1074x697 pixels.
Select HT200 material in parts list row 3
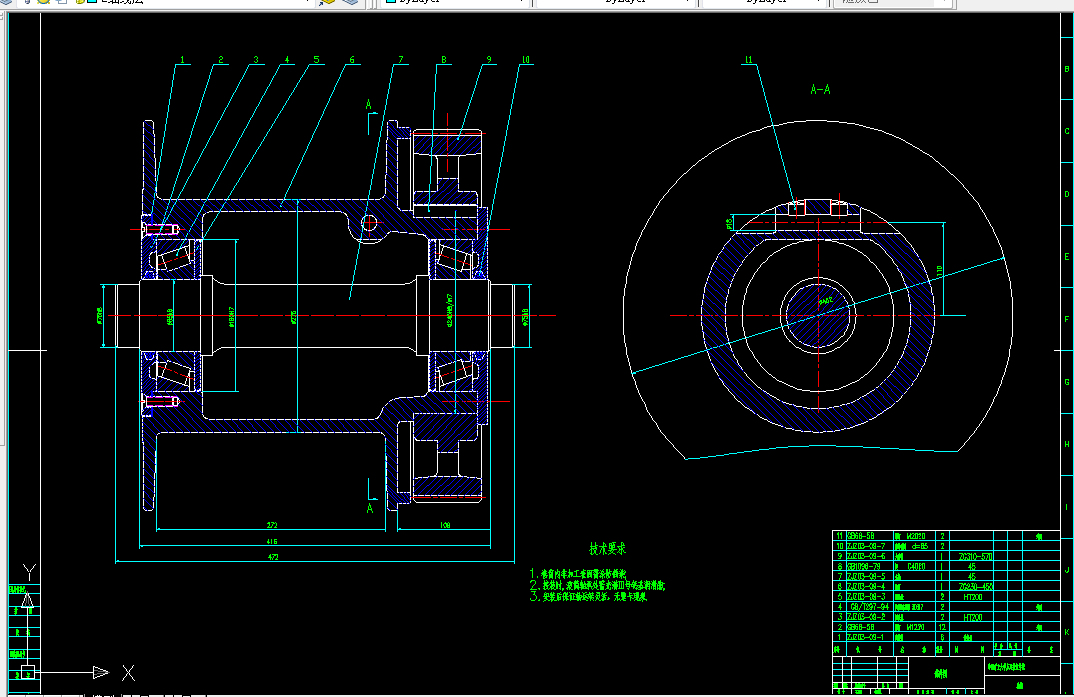(x=973, y=618)
